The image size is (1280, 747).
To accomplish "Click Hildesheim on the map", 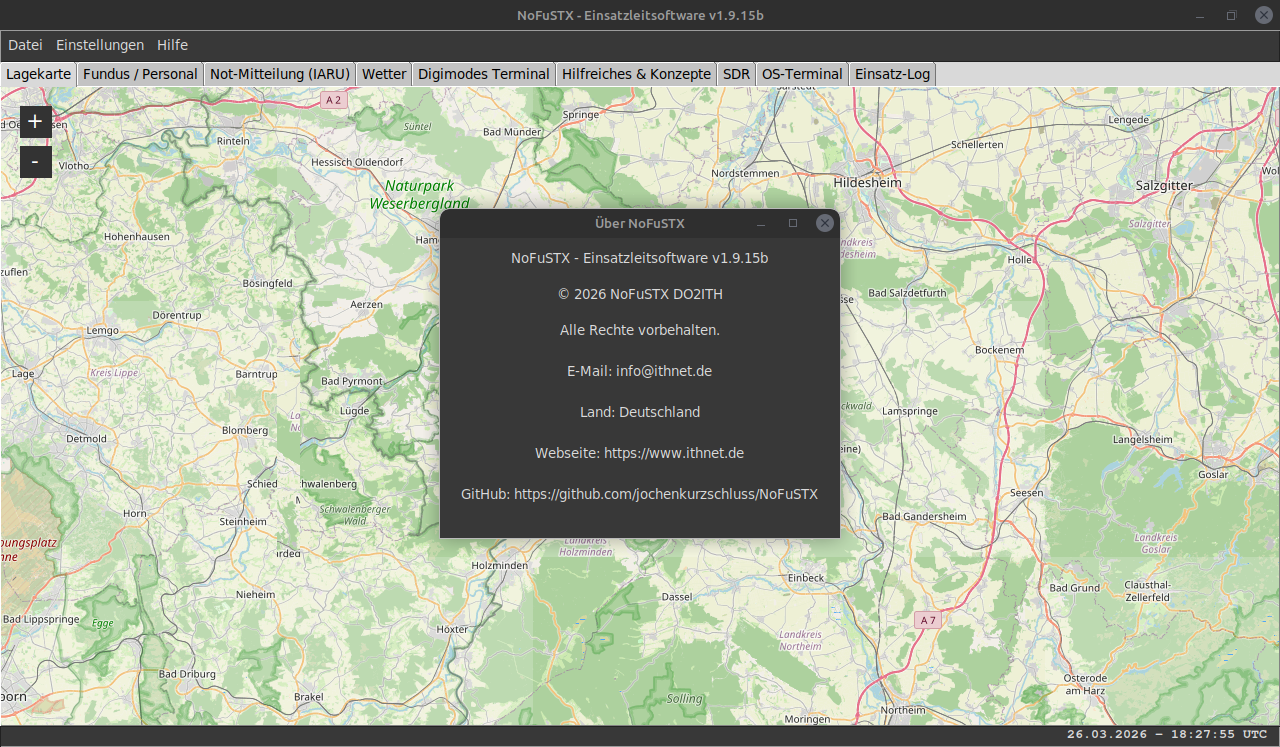I will pos(867,183).
